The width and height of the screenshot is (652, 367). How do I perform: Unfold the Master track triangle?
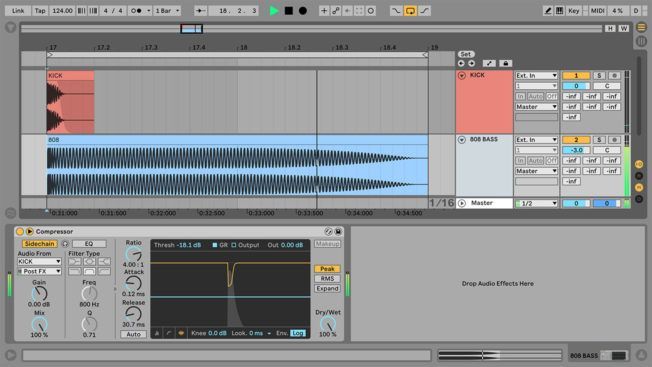point(462,203)
